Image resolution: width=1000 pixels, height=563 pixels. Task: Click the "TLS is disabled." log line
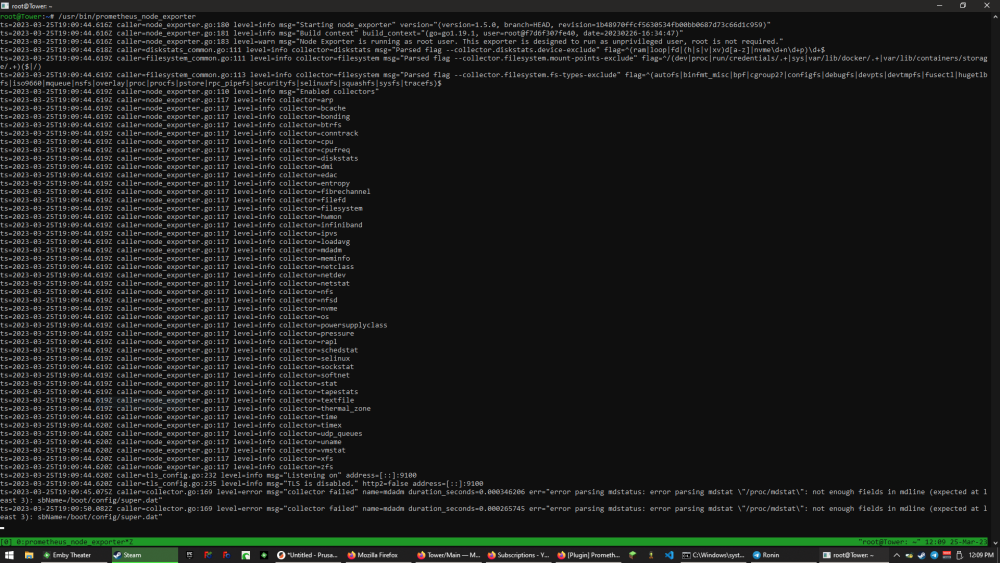[242, 483]
